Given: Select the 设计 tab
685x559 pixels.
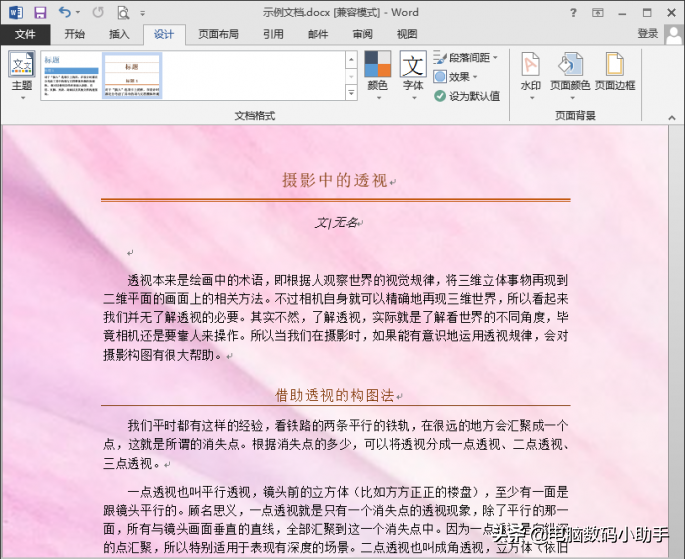Looking at the screenshot, I should pyautogui.click(x=164, y=35).
